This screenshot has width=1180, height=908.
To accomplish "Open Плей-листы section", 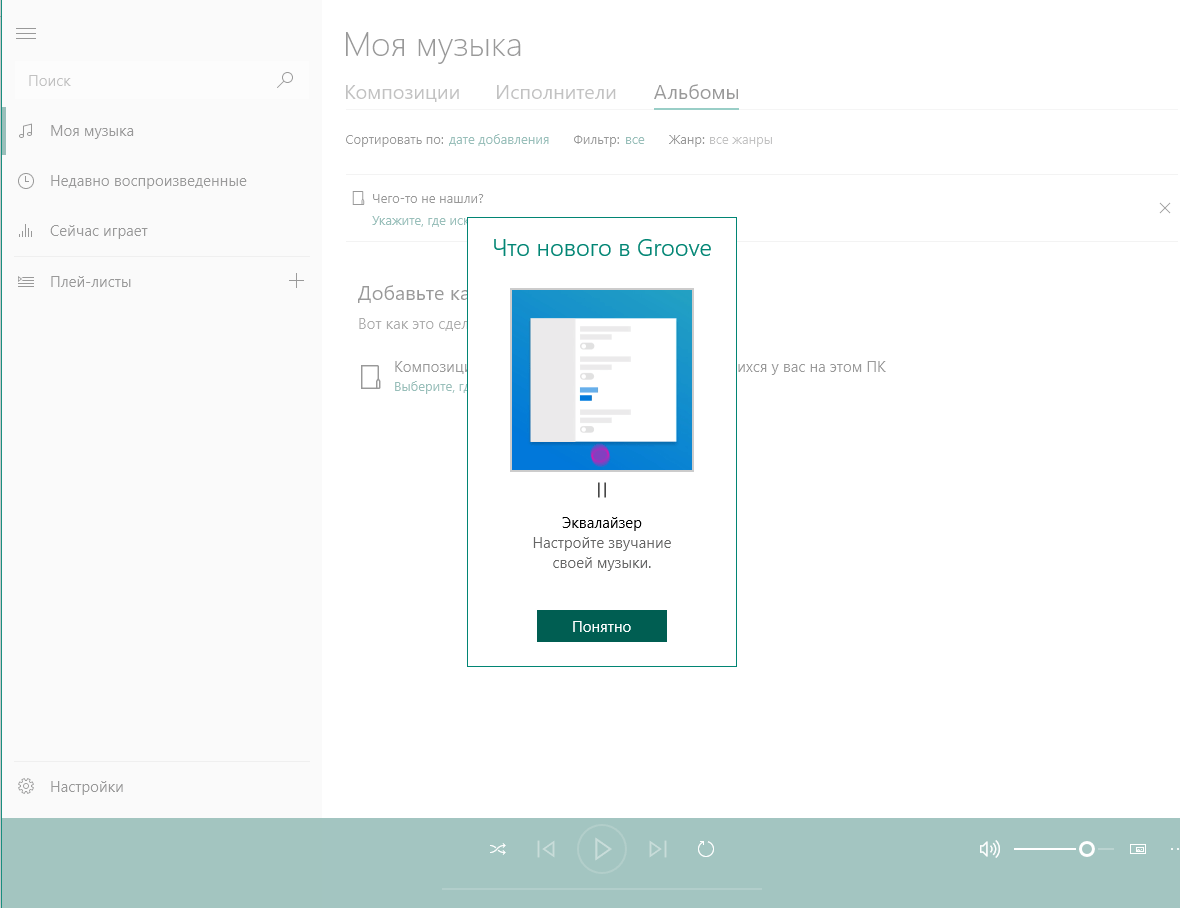I will 143,281.
